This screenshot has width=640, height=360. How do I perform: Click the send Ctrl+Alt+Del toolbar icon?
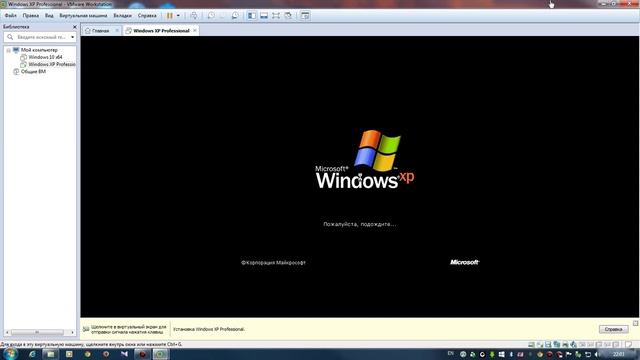click(x=194, y=16)
